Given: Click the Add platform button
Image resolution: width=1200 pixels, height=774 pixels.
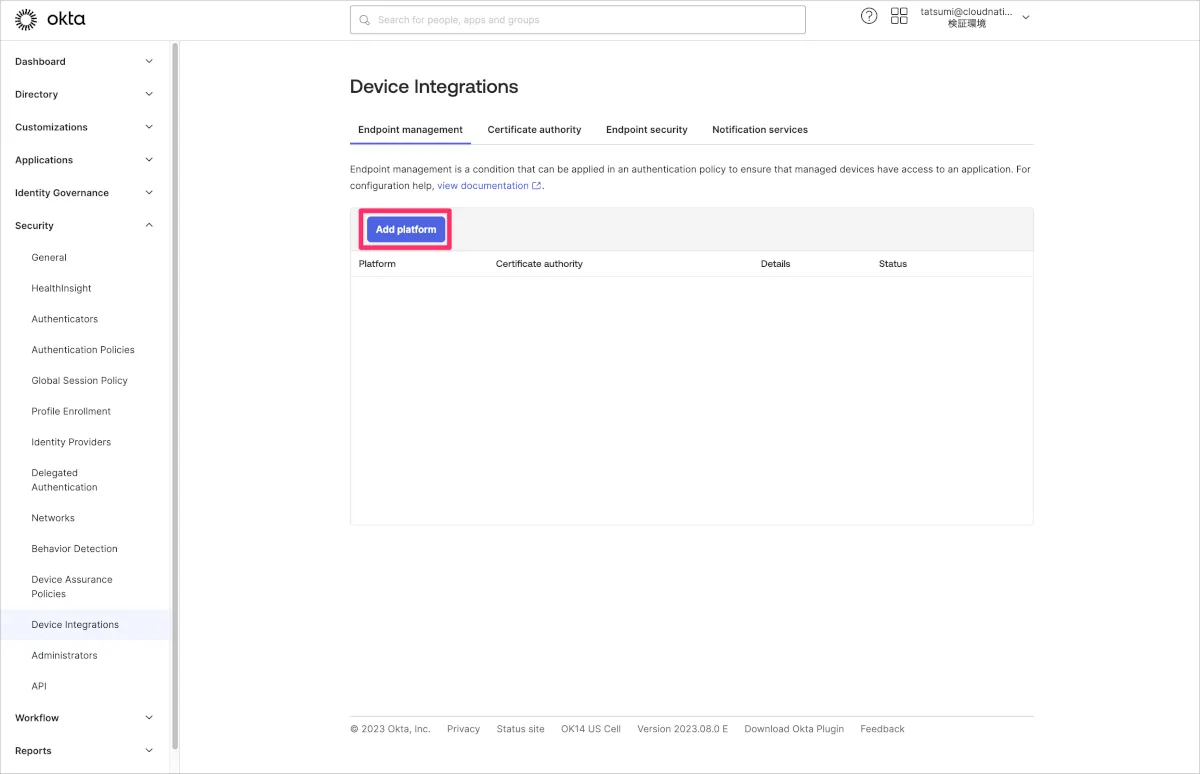Looking at the screenshot, I should [406, 230].
